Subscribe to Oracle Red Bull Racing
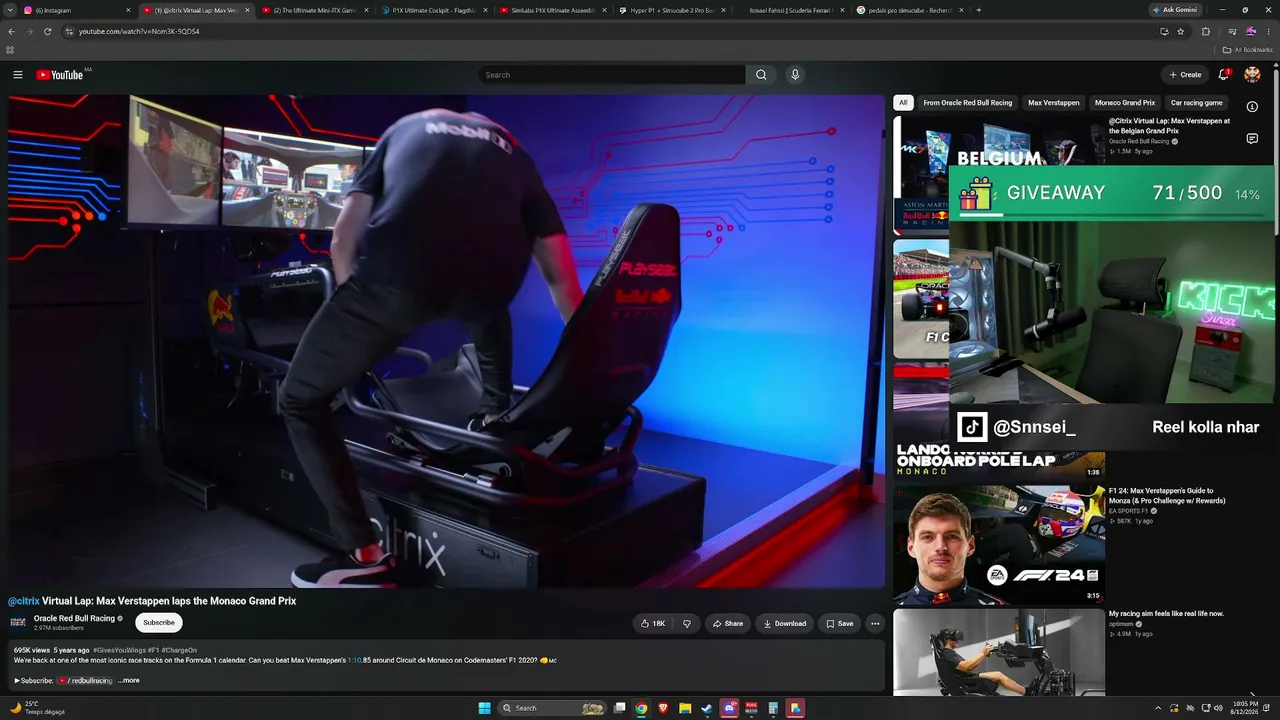Image resolution: width=1280 pixels, height=720 pixels. tap(159, 623)
